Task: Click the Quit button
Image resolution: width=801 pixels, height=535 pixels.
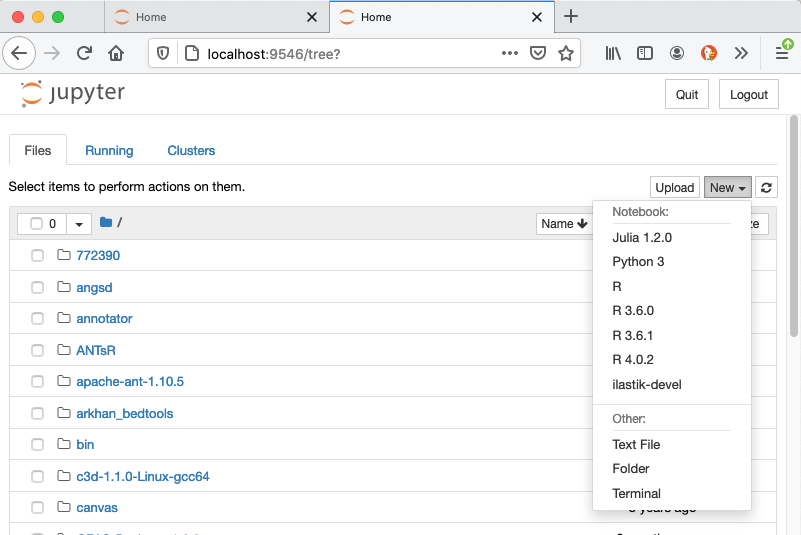Action: pos(687,94)
